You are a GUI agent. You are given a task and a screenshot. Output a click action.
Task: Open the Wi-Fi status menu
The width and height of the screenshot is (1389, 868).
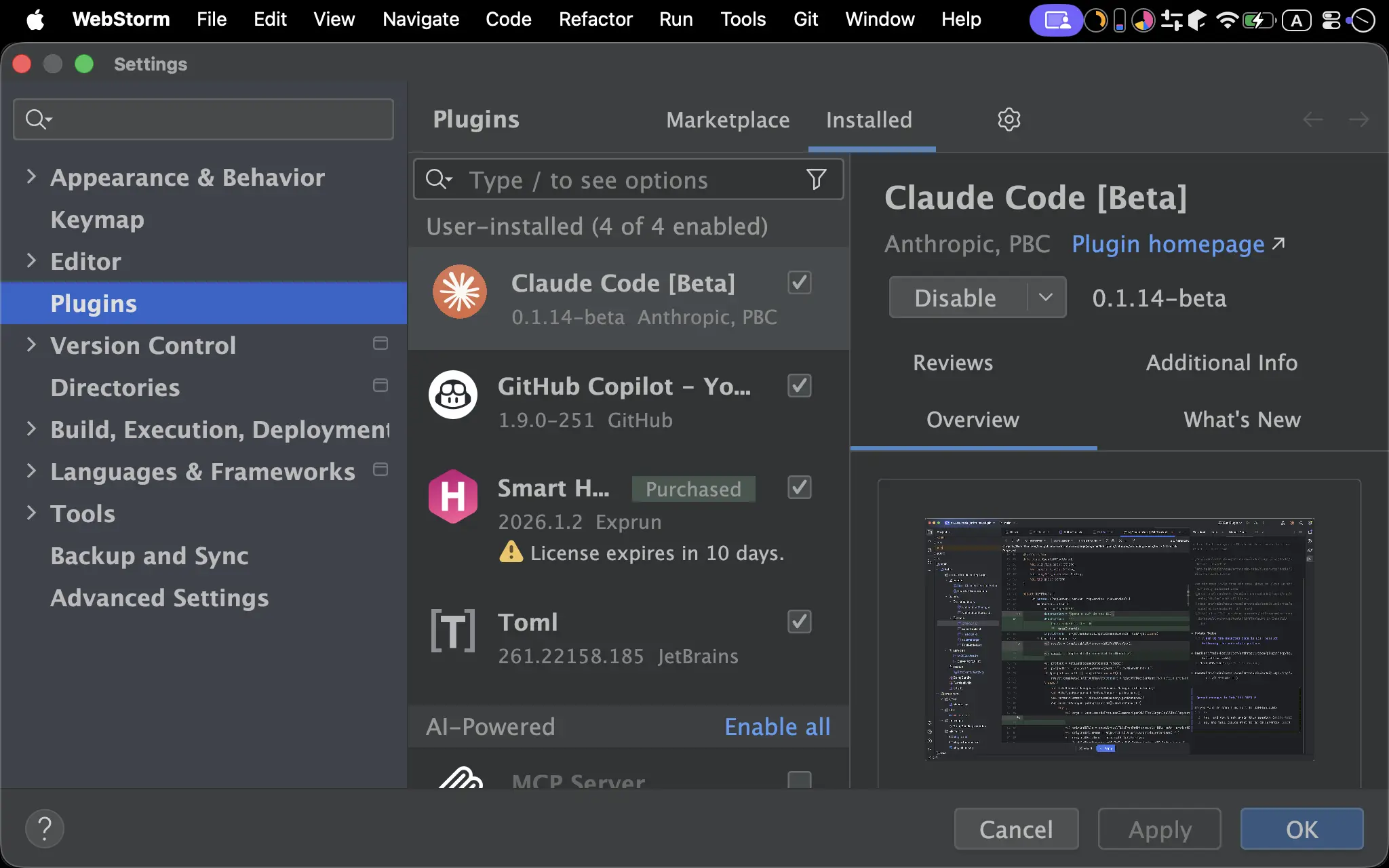pyautogui.click(x=1227, y=20)
